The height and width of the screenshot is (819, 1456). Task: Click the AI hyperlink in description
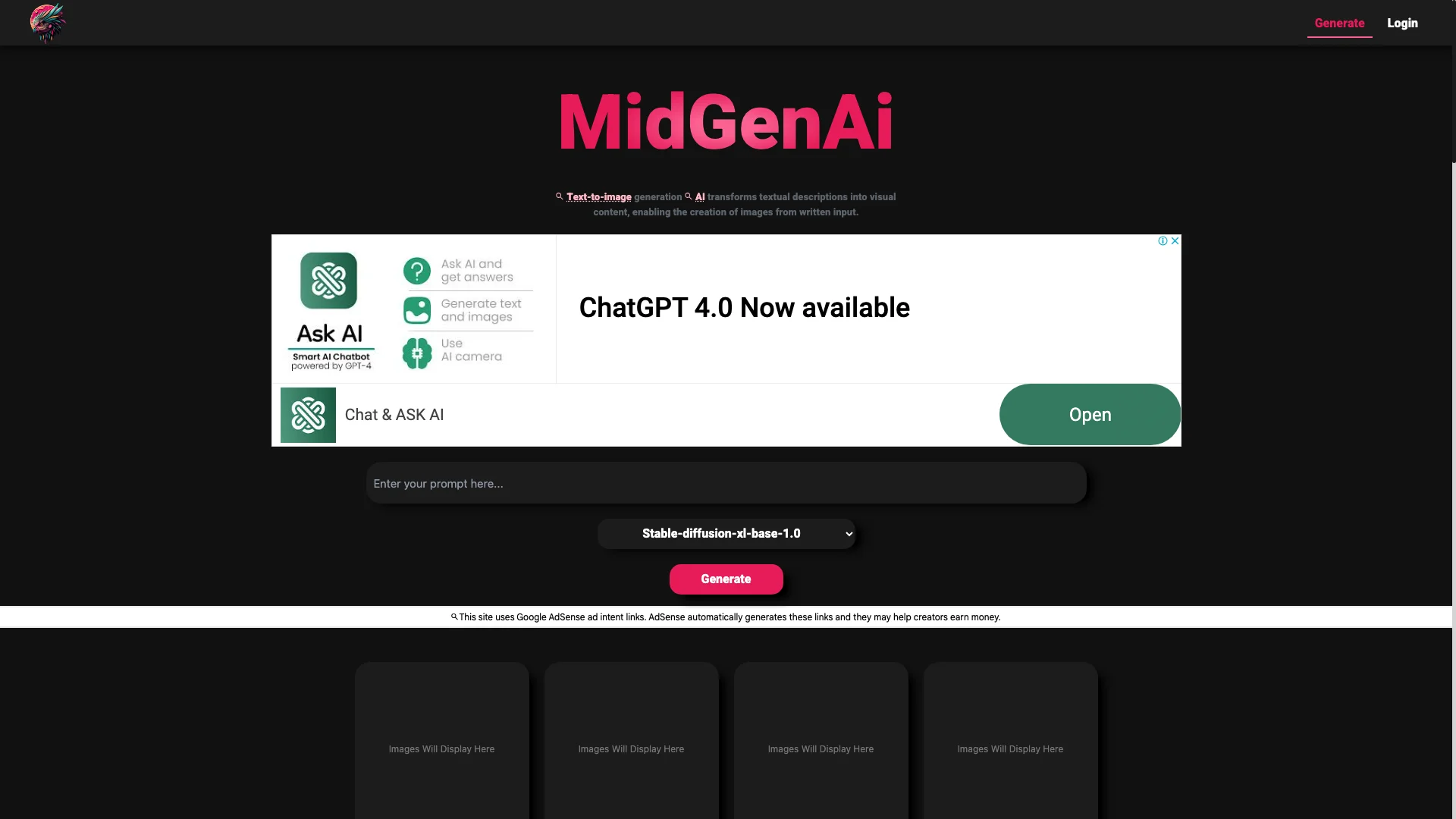click(700, 196)
